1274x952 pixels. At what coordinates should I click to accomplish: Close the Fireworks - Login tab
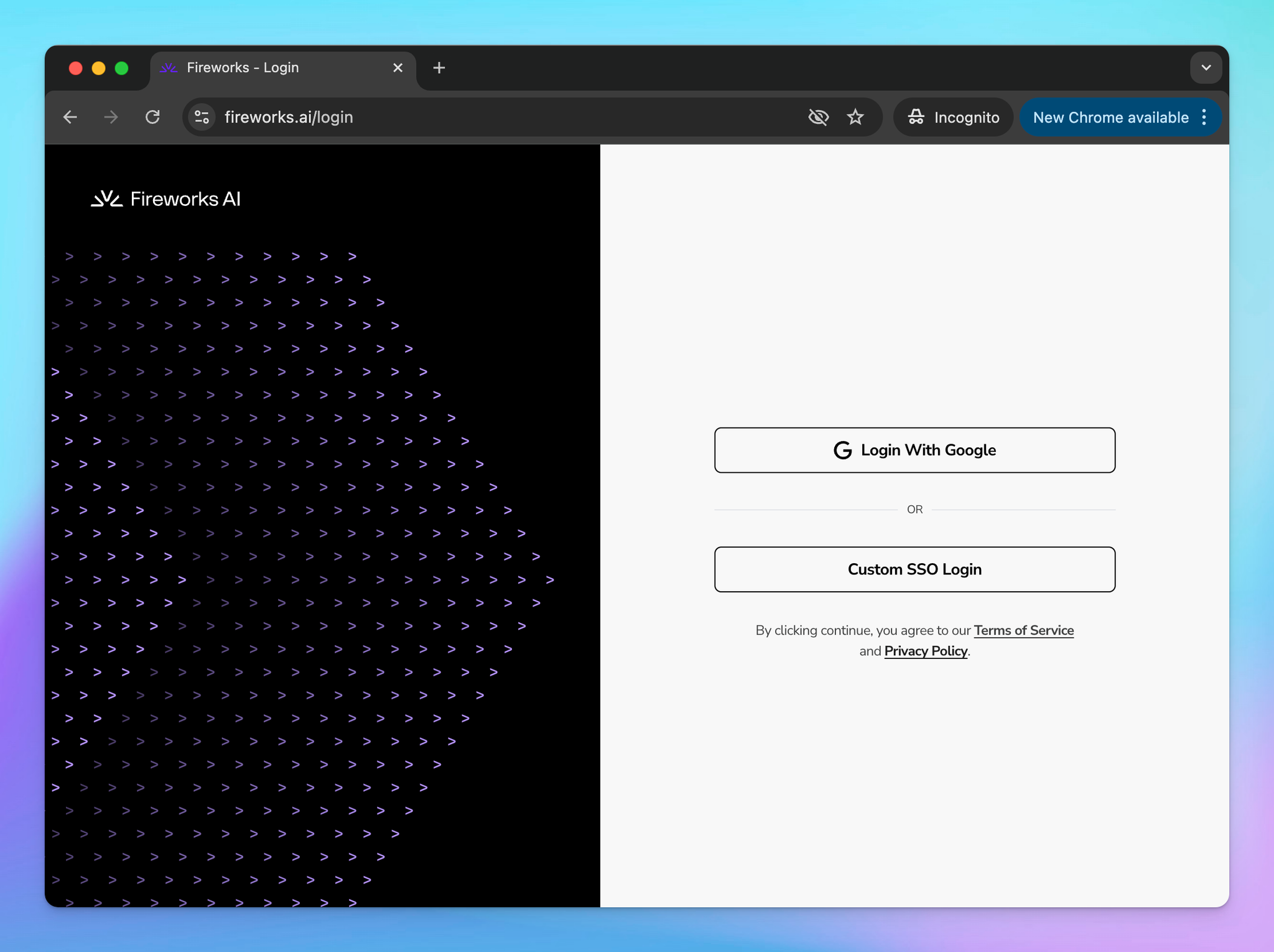tap(398, 68)
